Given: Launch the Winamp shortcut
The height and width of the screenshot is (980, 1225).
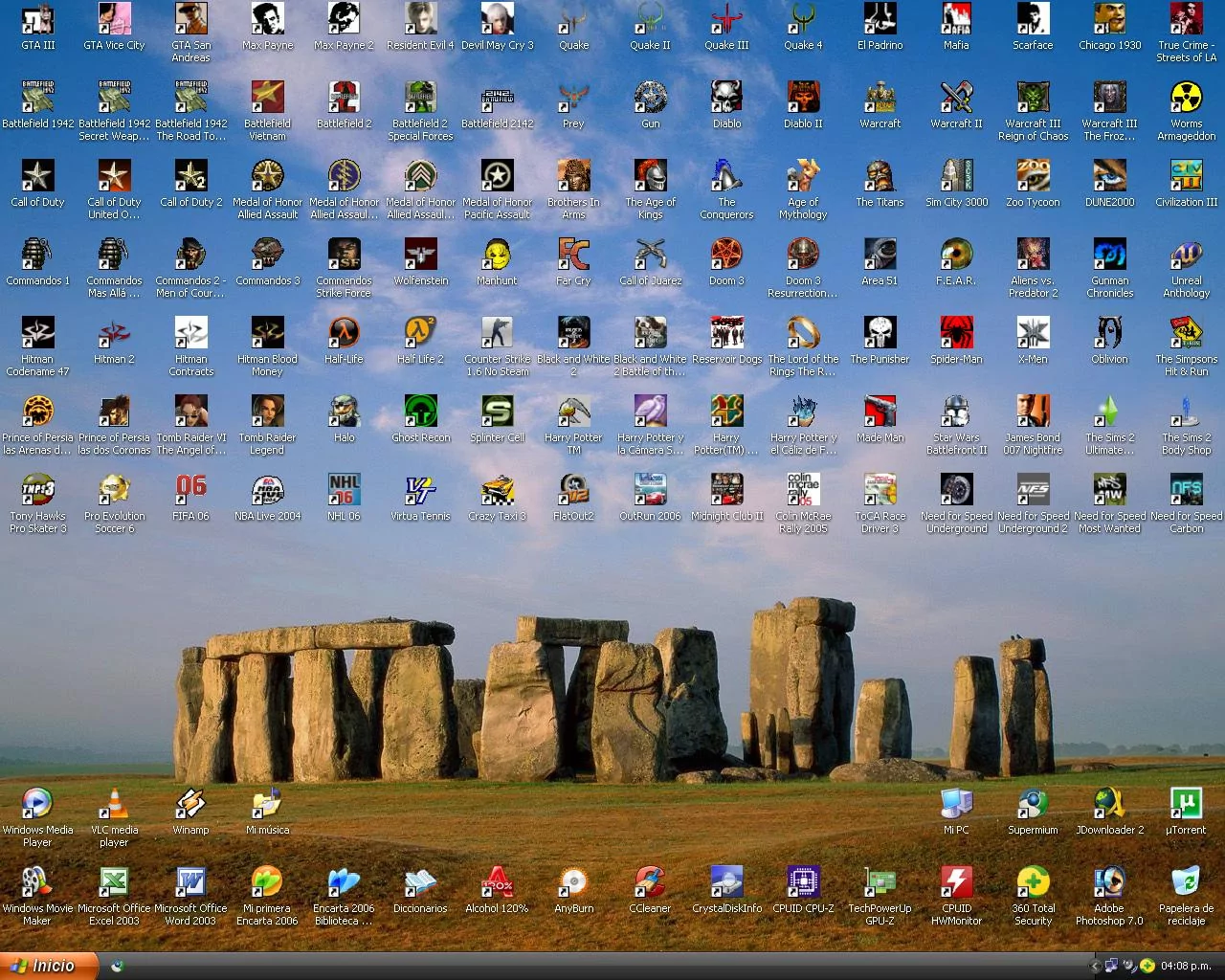Looking at the screenshot, I should coord(190,804).
